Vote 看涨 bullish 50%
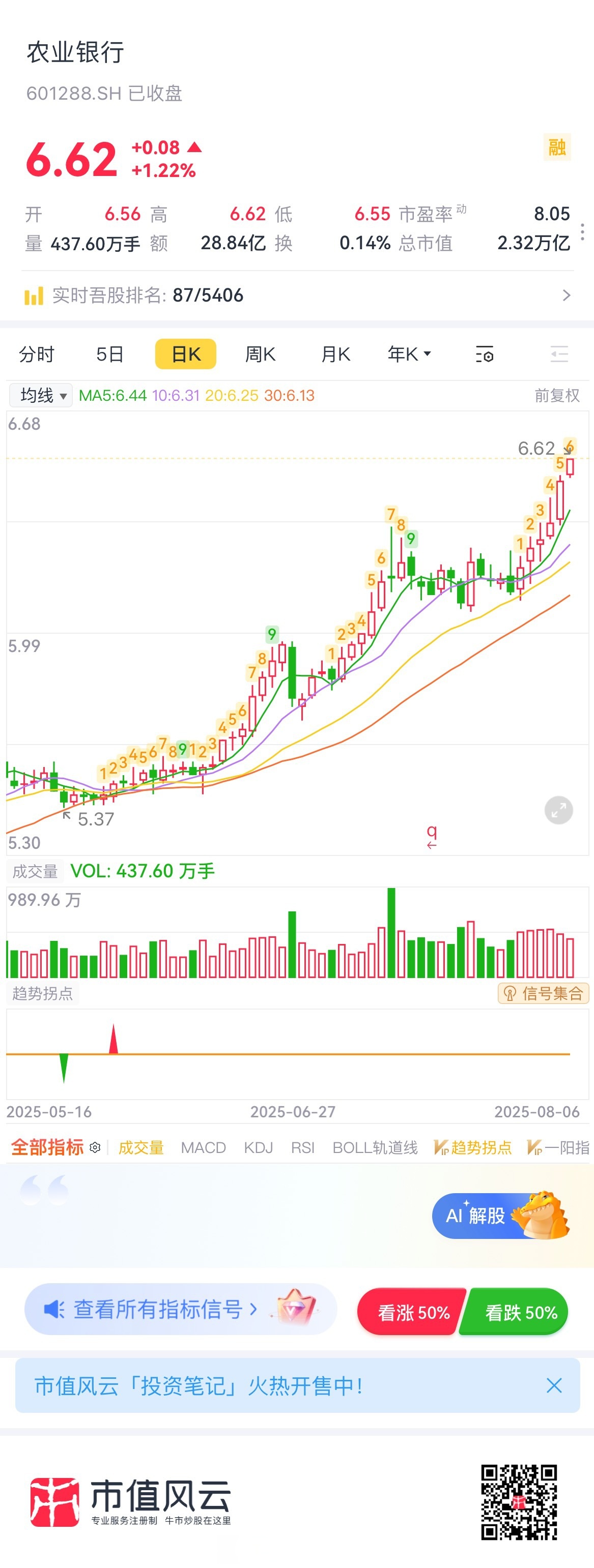594x1568 pixels. click(412, 1312)
